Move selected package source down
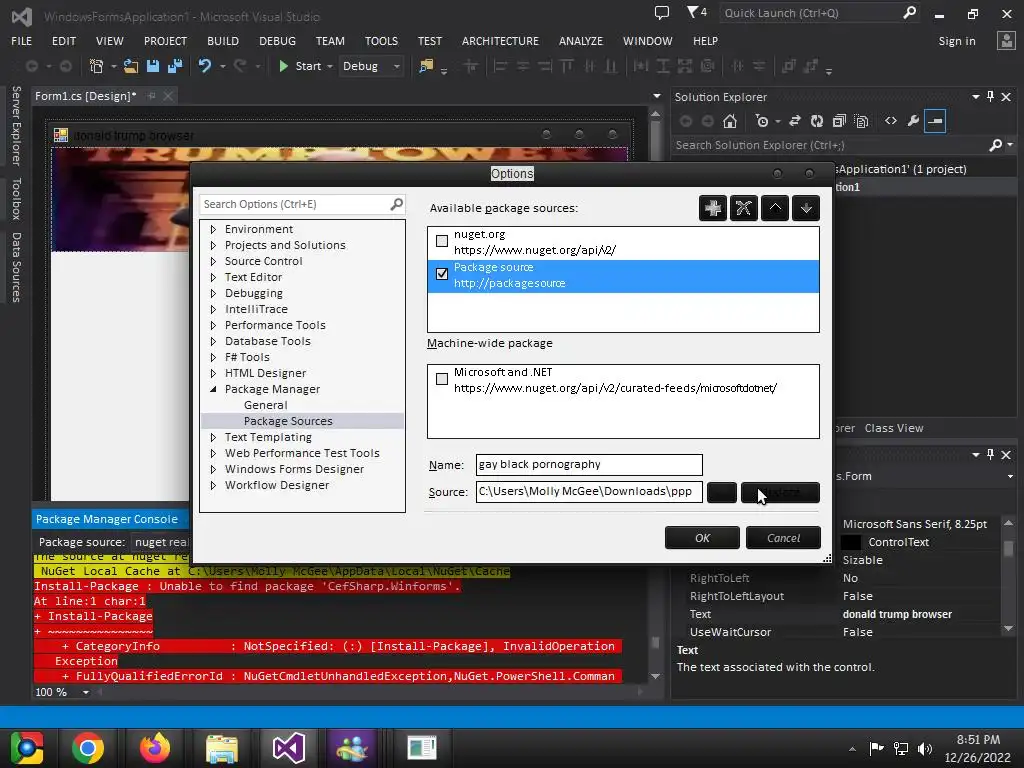This screenshot has height=768, width=1024. click(806, 208)
